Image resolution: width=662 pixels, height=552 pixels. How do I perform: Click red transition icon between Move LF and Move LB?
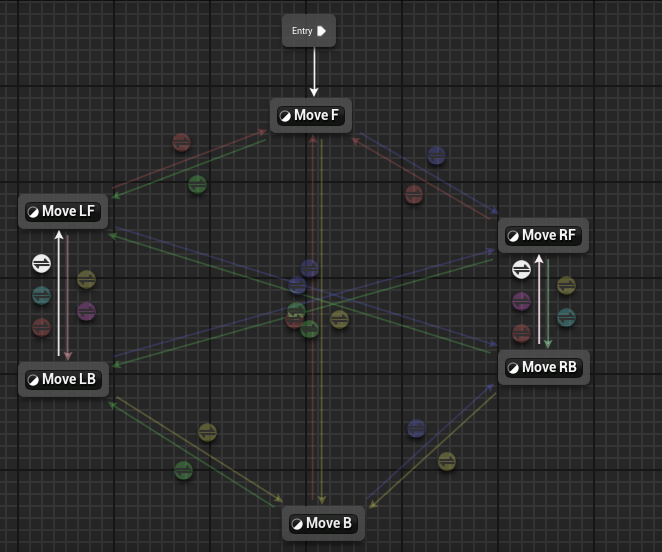point(41,327)
